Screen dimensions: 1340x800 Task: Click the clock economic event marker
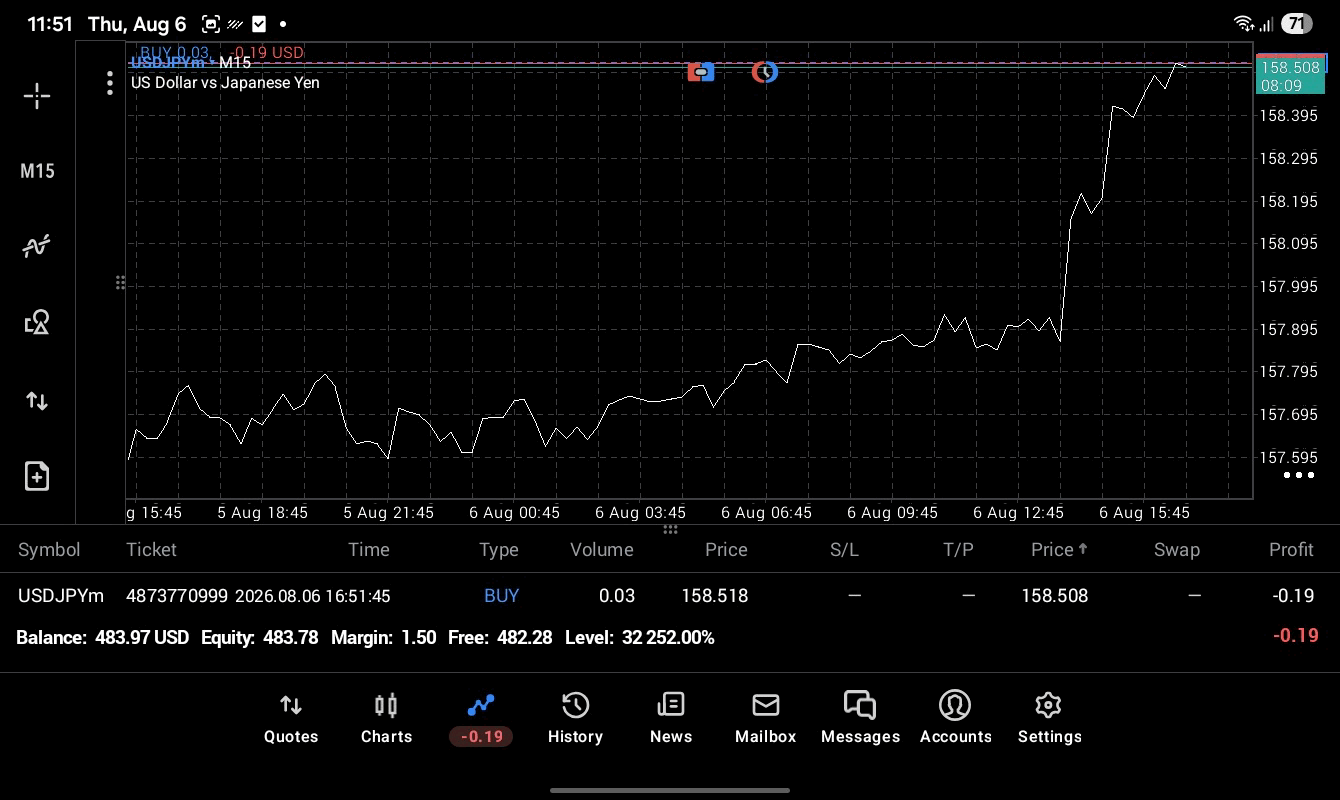[765, 72]
